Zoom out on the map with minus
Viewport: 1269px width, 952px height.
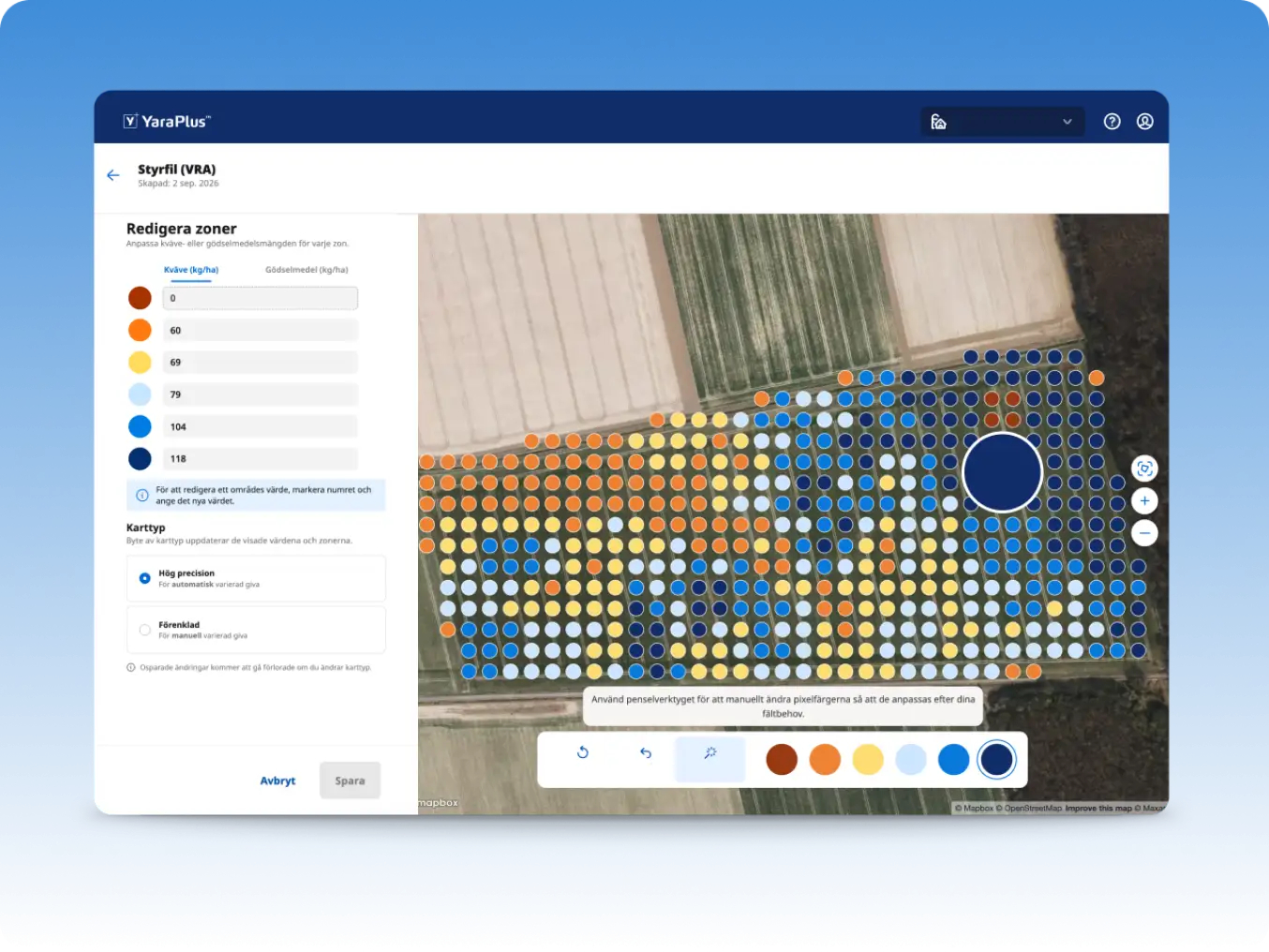pyautogui.click(x=1144, y=533)
